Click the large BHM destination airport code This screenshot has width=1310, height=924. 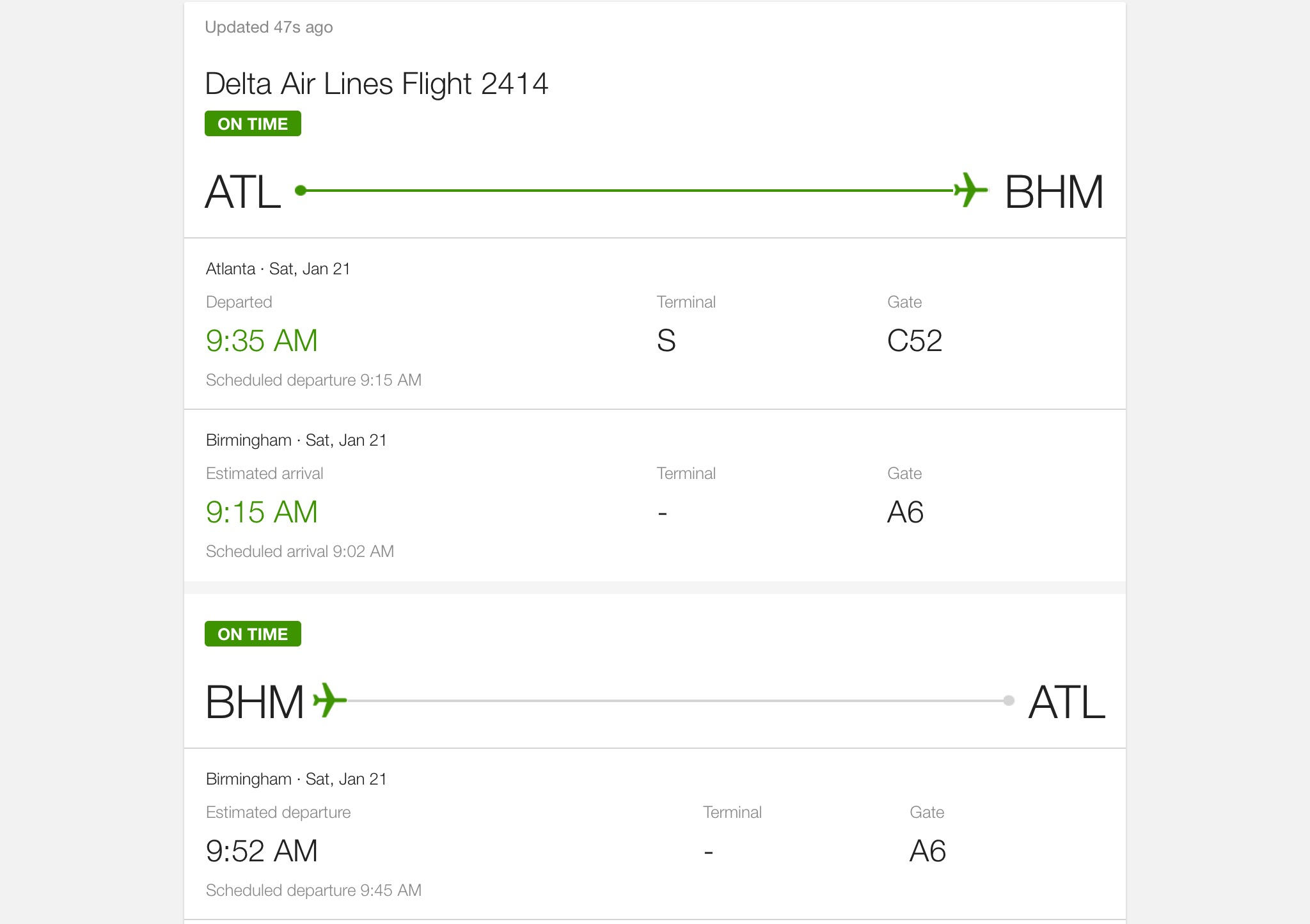(1054, 192)
